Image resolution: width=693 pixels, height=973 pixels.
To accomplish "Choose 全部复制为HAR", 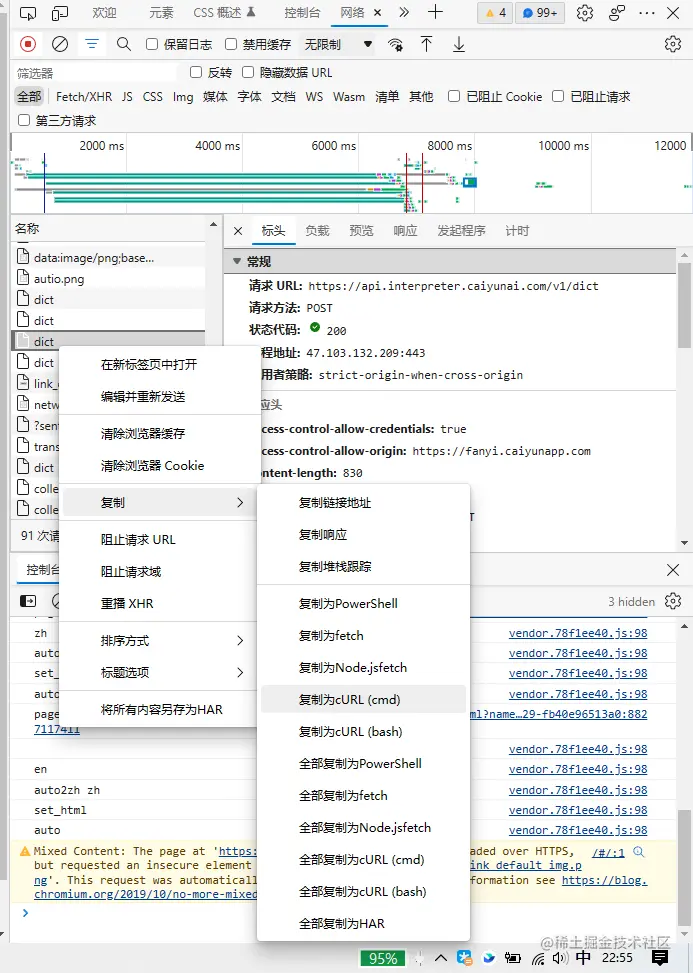I will (363, 923).
